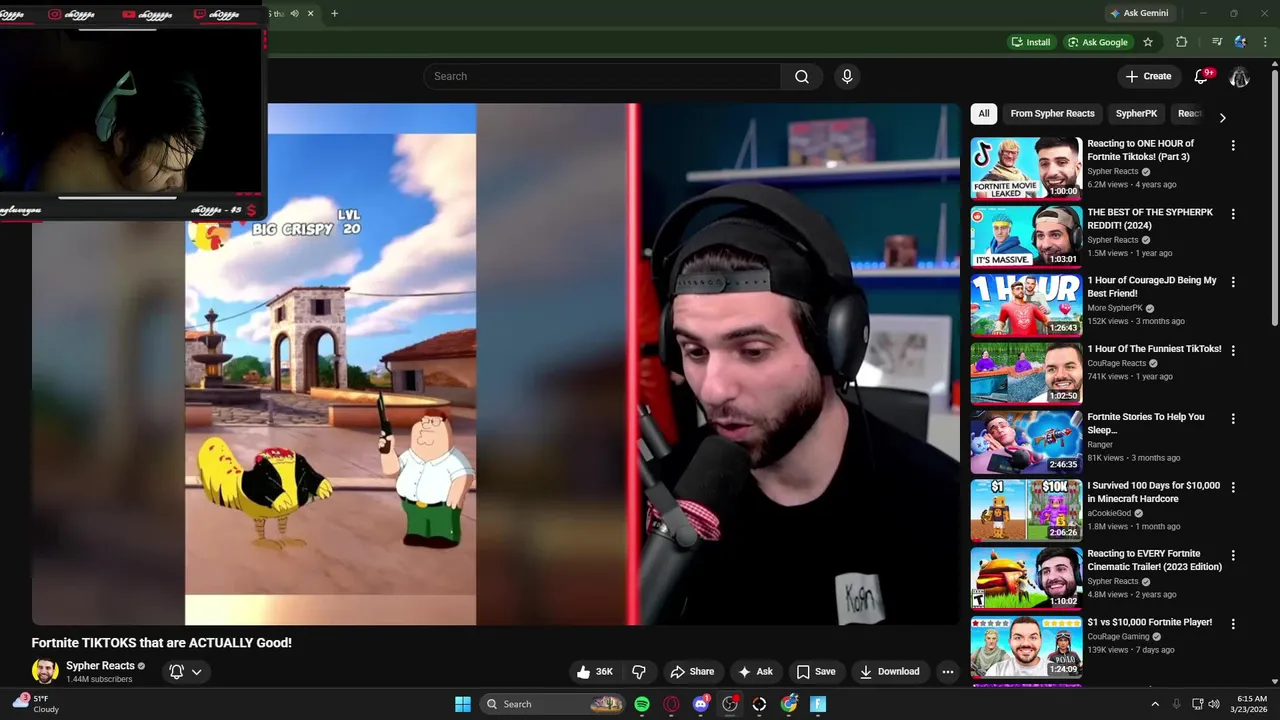The width and height of the screenshot is (1280, 720).
Task: Select the 'All' filter chip
Action: point(984,114)
